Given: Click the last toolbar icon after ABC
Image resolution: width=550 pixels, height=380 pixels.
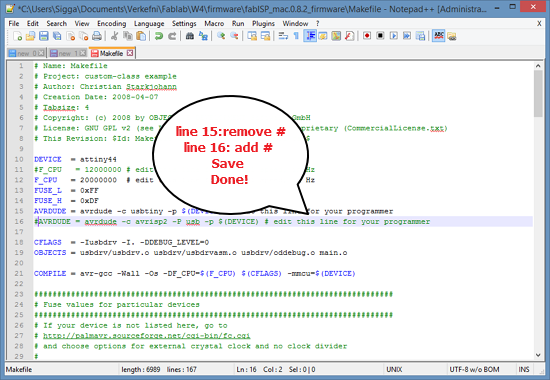Looking at the screenshot, I should click(452, 36).
